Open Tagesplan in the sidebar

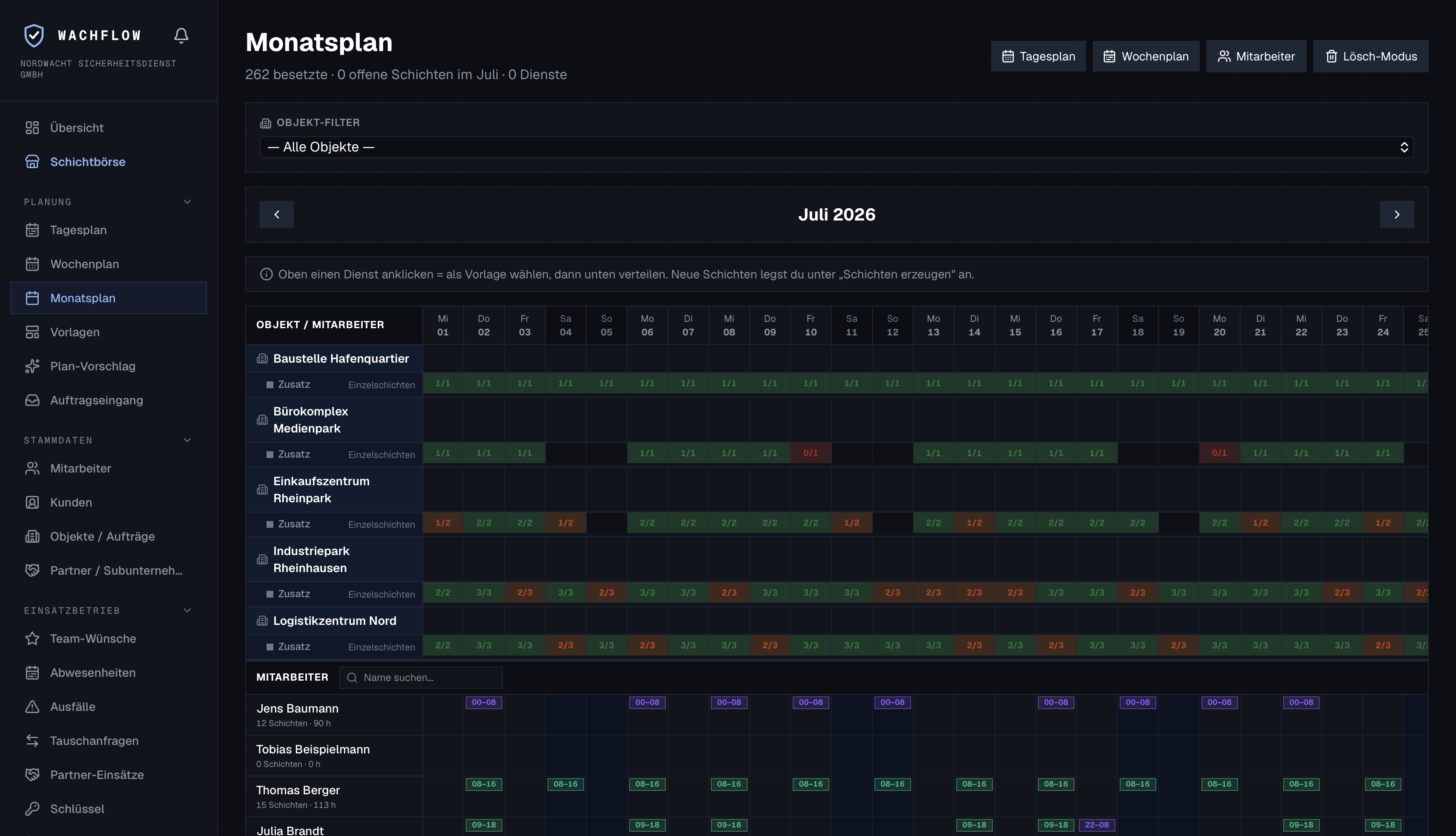tap(109, 230)
